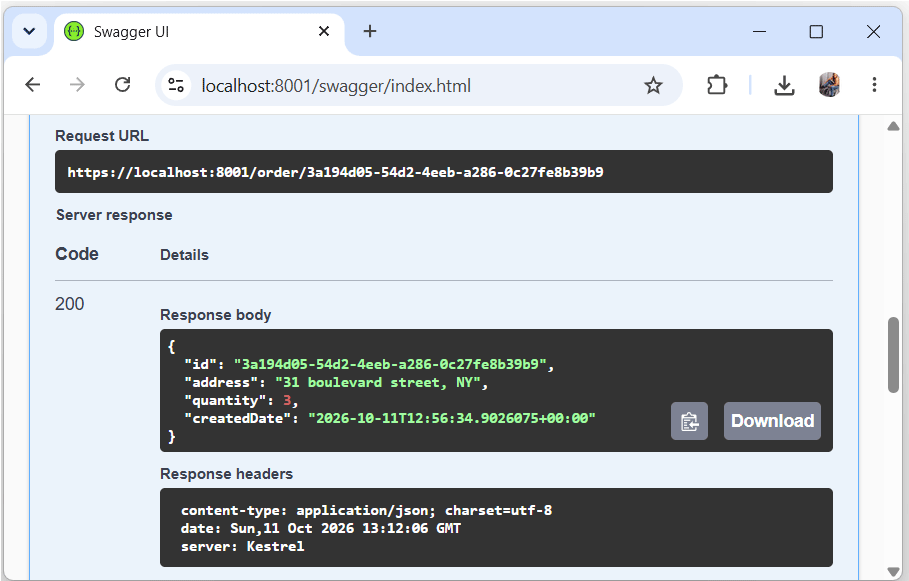Copy the response body to clipboard
Image resolution: width=909 pixels, height=581 pixels.
[x=689, y=421]
